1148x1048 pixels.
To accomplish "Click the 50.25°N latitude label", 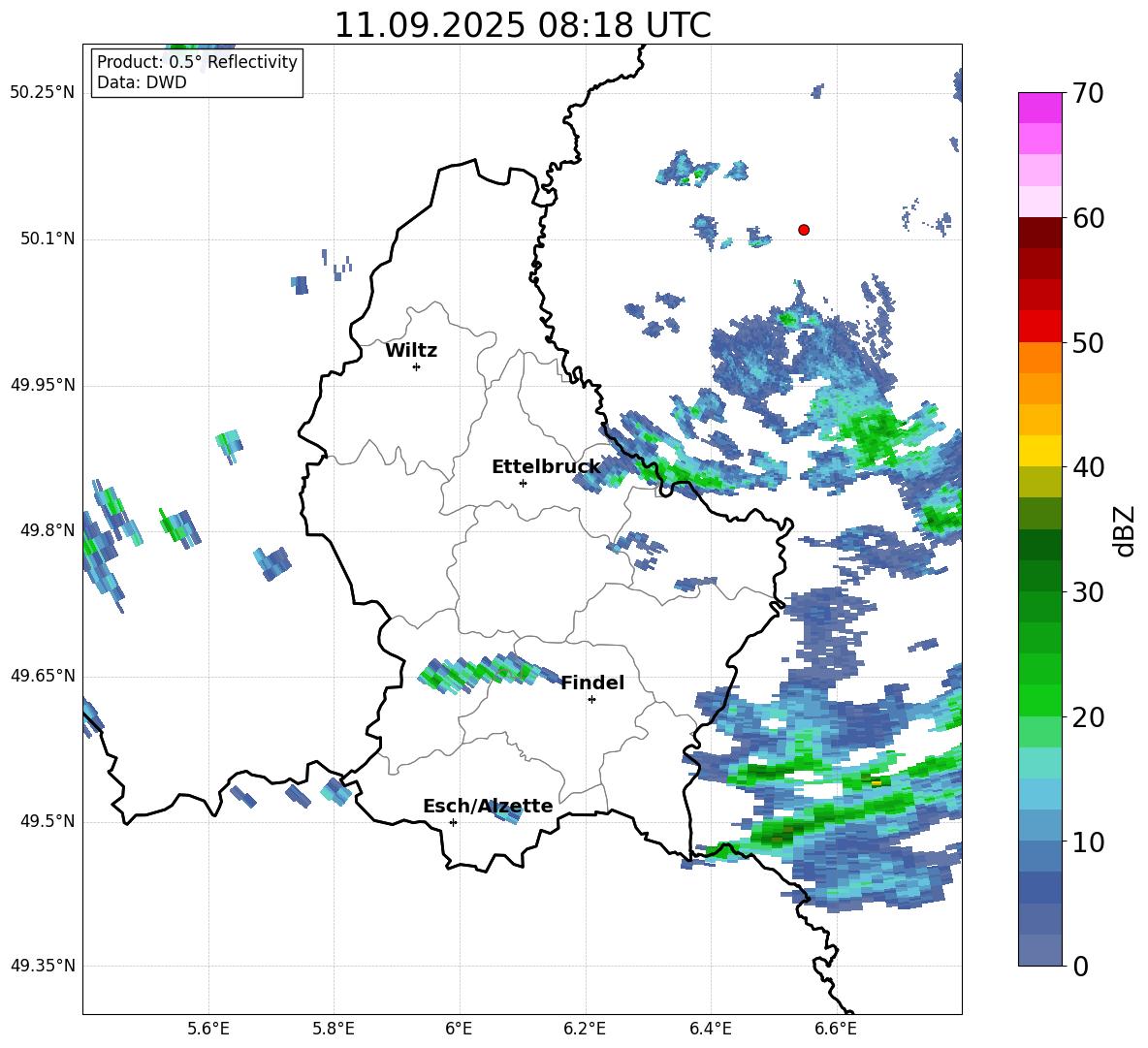I will [x=43, y=93].
